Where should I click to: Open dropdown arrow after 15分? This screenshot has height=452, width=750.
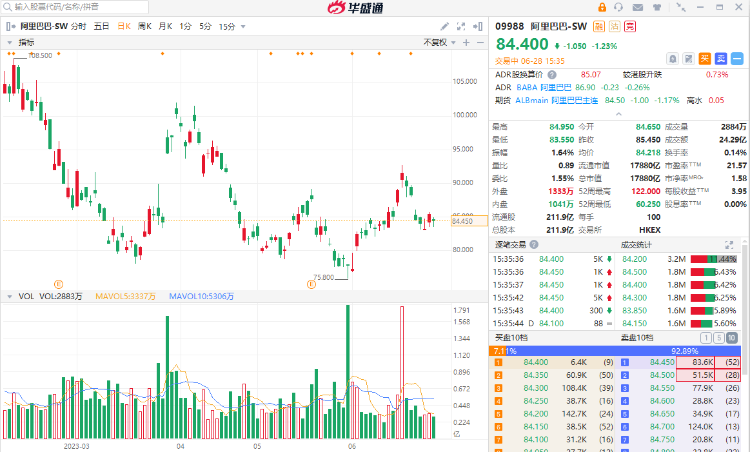[x=243, y=26]
